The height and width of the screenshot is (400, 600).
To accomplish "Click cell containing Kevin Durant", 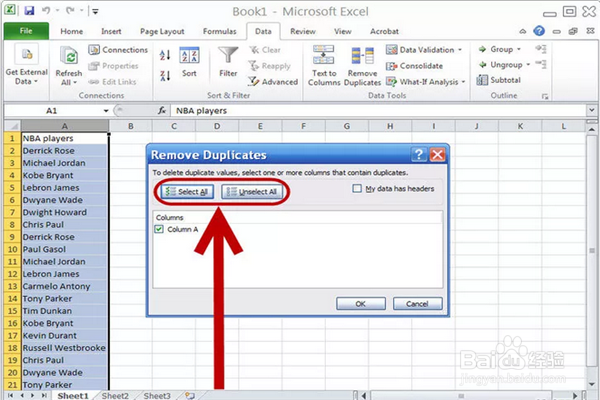I will (x=65, y=336).
